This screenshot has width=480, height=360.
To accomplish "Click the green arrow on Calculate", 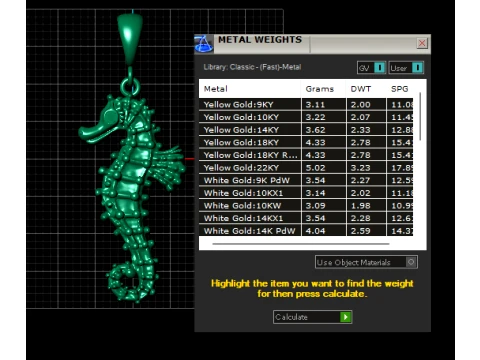I will [345, 317].
